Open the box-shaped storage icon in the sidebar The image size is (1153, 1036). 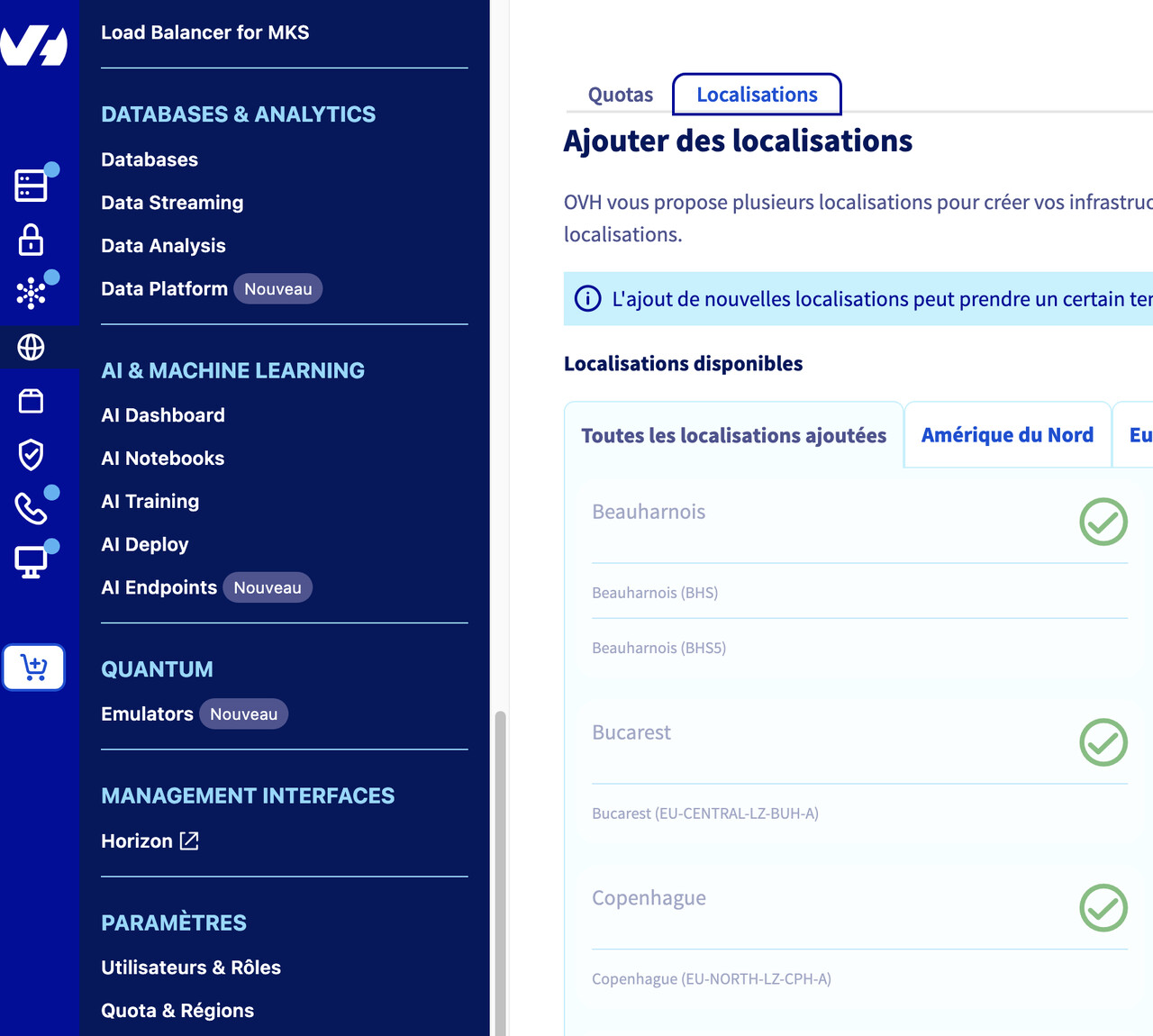click(x=32, y=401)
